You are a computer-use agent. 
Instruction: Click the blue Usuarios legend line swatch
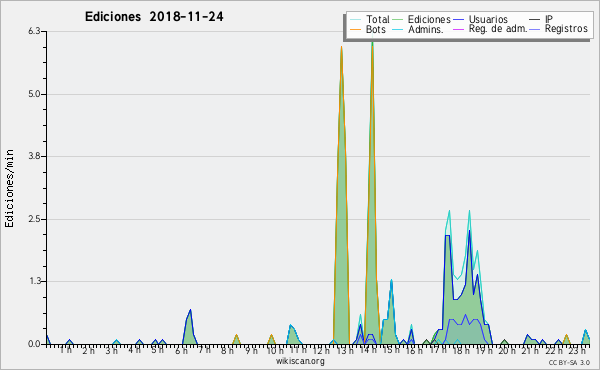click(458, 20)
